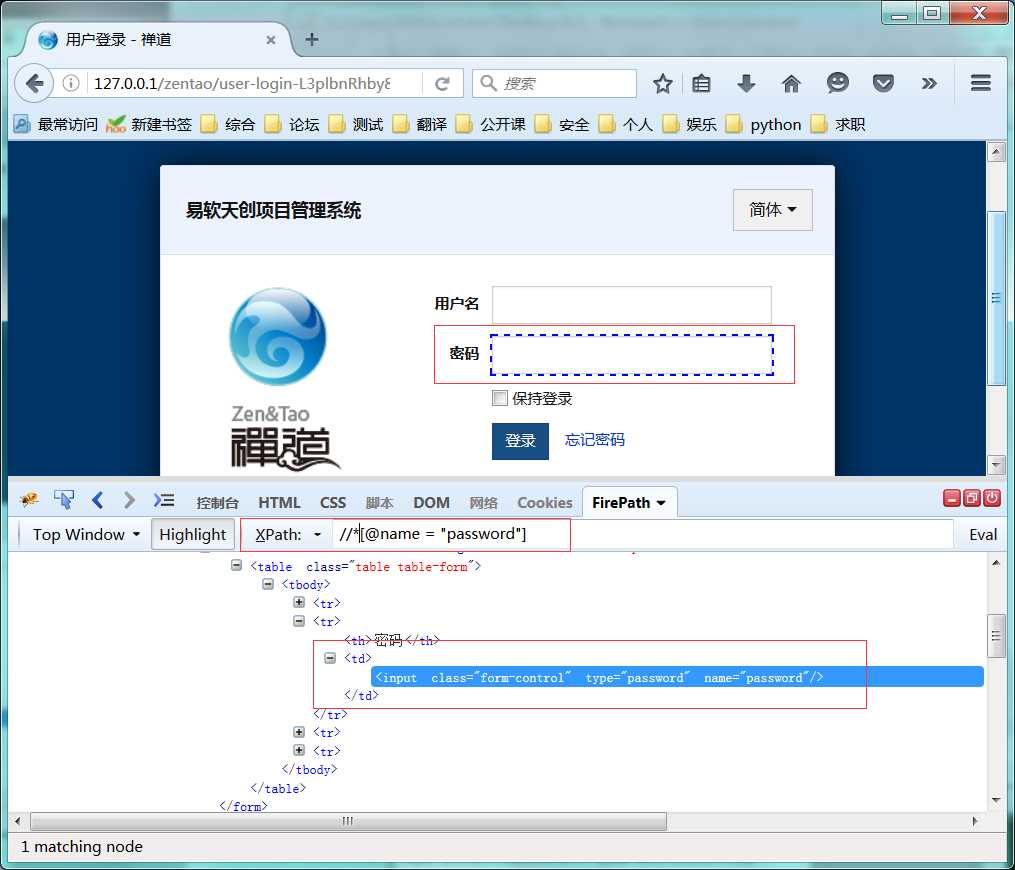Viewport: 1015px width, 870px height.
Task: Switch to the CSS tab
Action: point(333,503)
